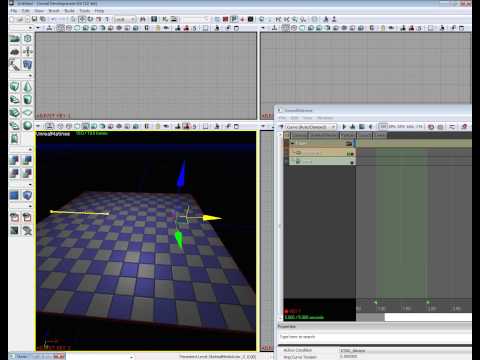Click the Hide Selected actors icon
This screenshot has height=360, width=480.
pyautogui.click(x=27, y=218)
